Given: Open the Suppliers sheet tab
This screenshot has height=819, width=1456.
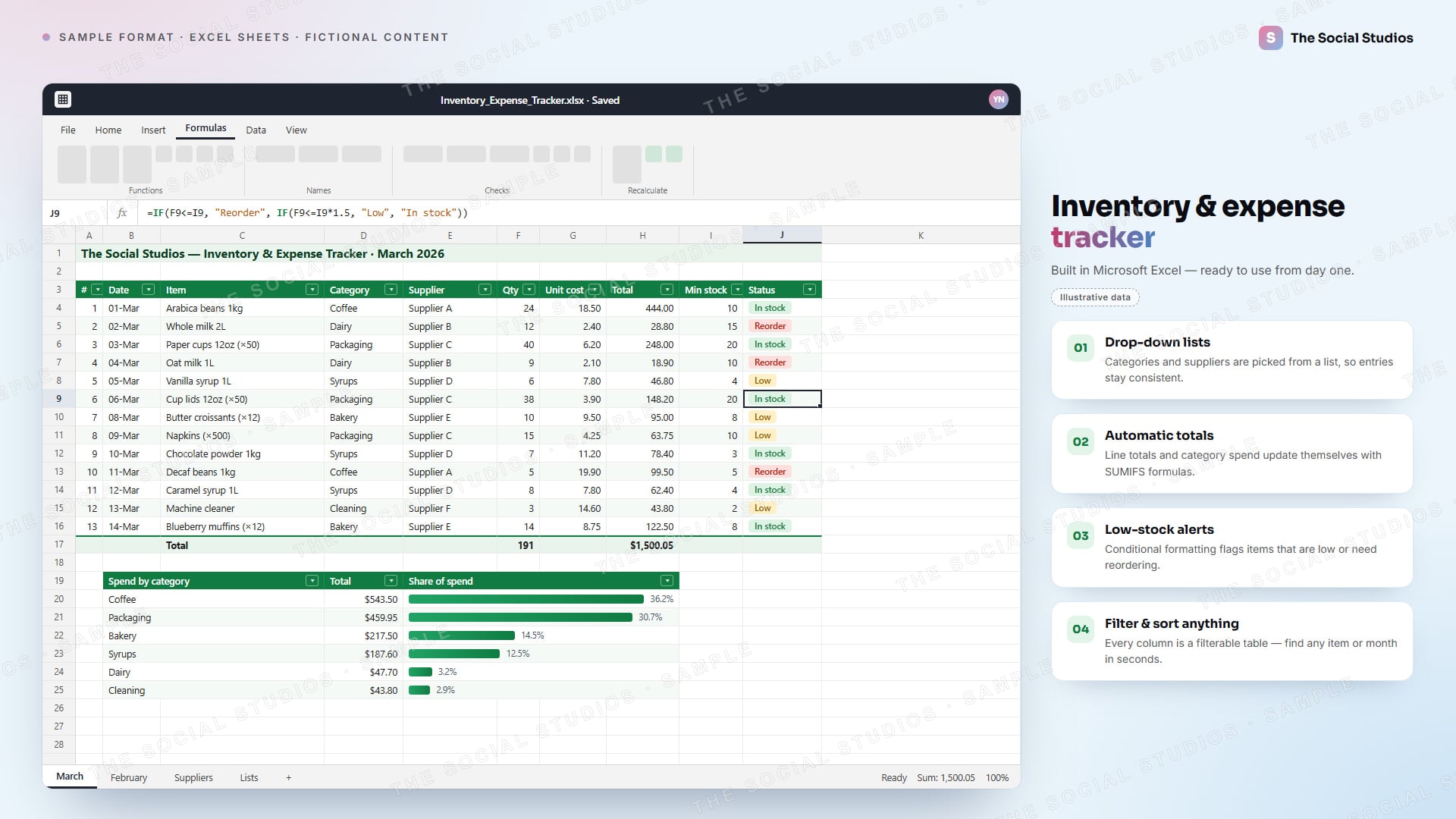Looking at the screenshot, I should pyautogui.click(x=193, y=777).
